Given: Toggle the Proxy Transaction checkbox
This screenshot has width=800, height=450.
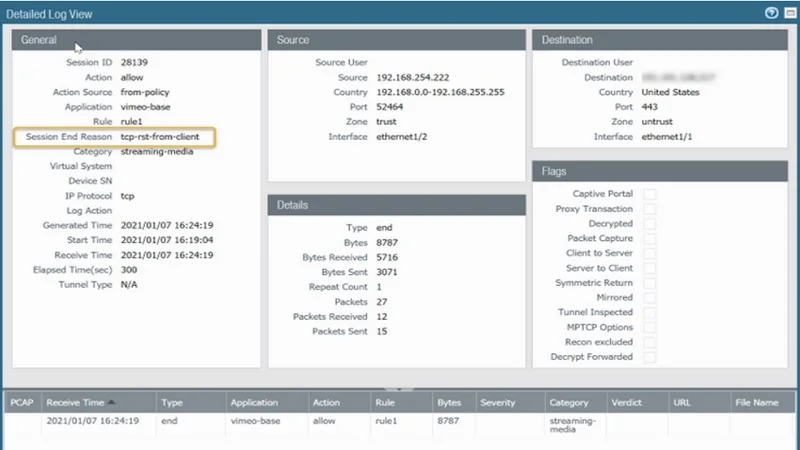Looking at the screenshot, I should point(649,209).
